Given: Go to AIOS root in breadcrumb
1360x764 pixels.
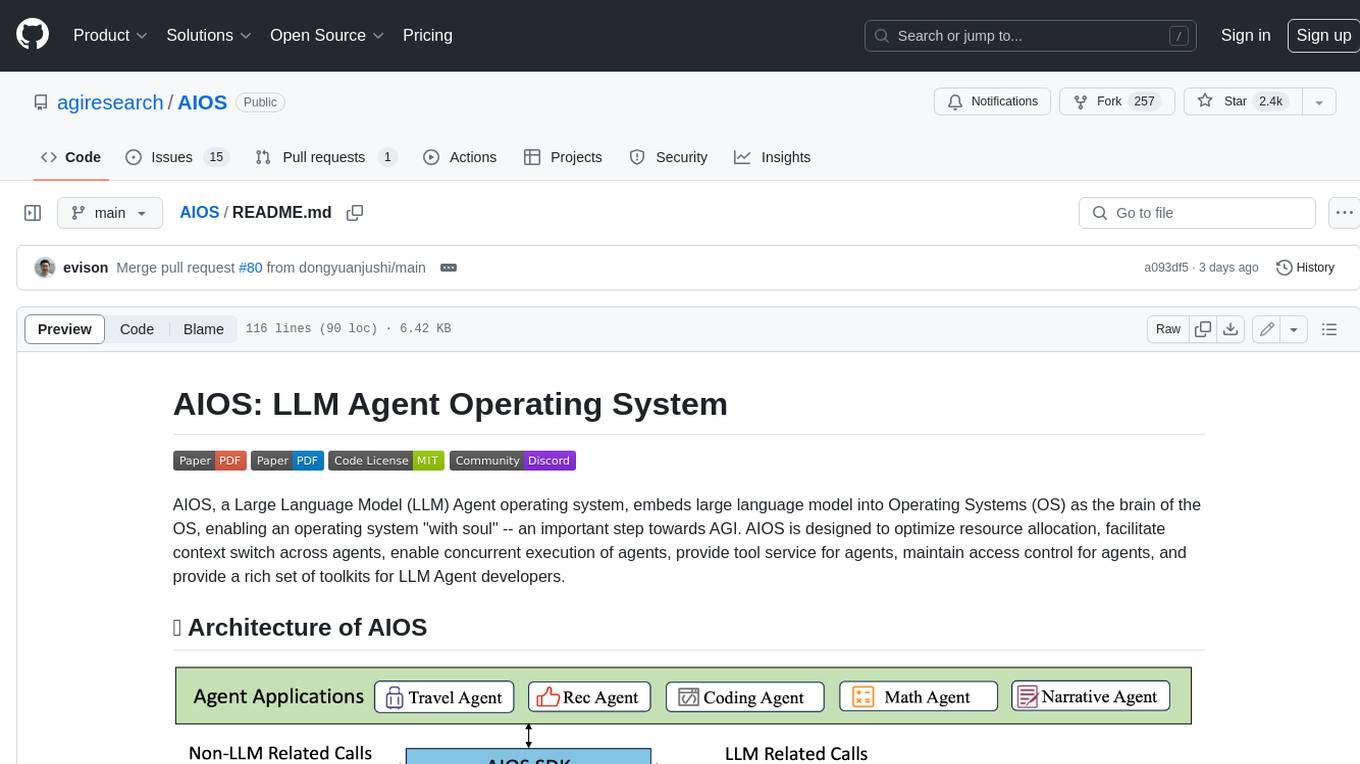Looking at the screenshot, I should point(199,212).
